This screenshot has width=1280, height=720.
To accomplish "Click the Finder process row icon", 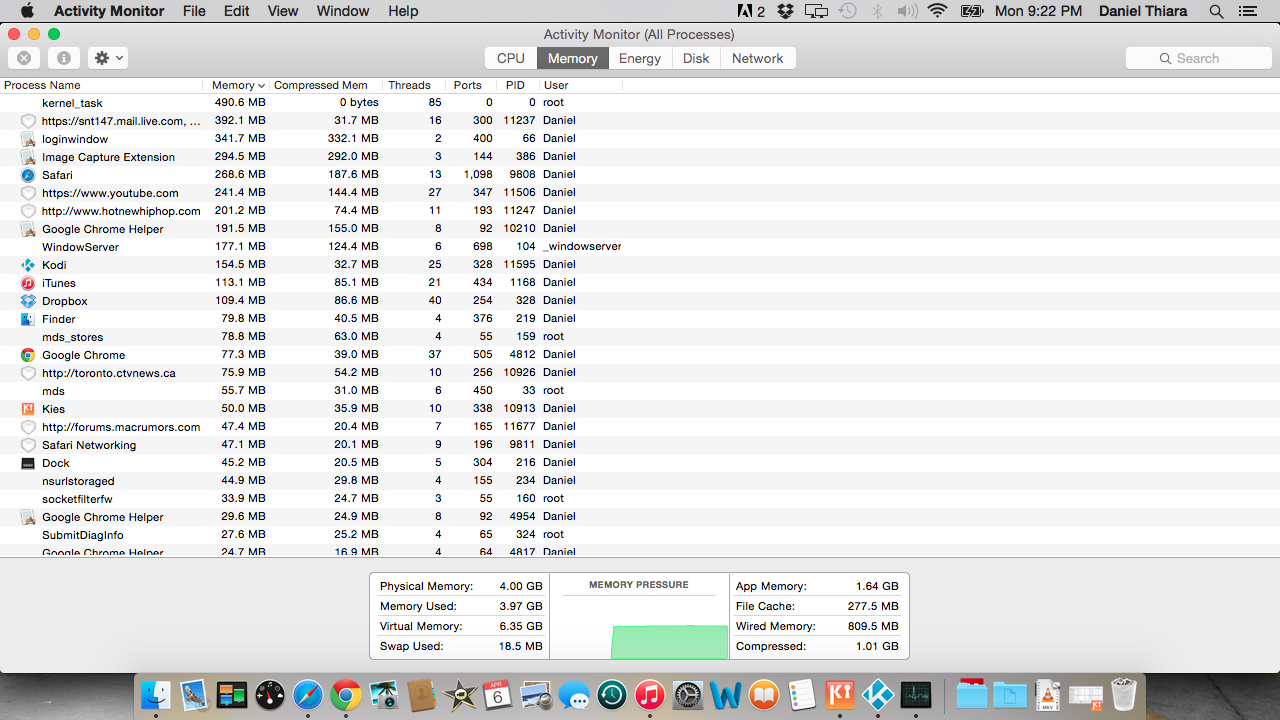I will click(28, 319).
